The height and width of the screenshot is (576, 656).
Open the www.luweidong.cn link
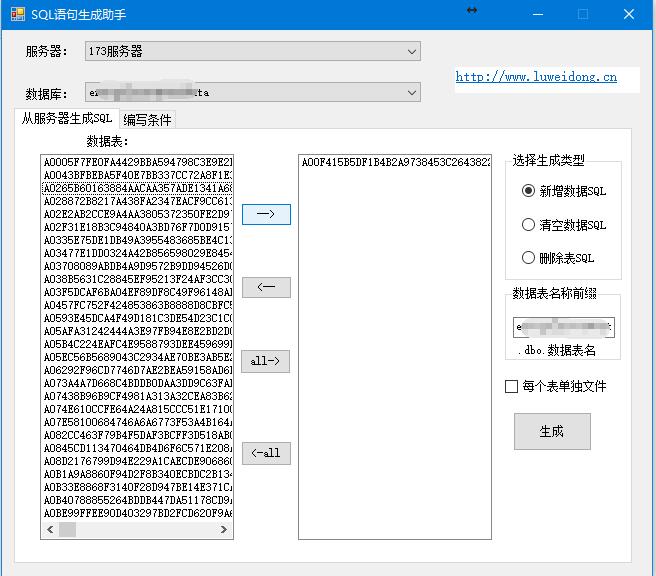click(x=536, y=77)
